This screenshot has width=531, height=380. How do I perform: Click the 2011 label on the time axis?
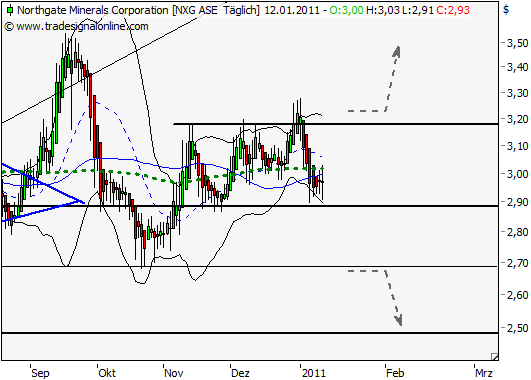point(314,373)
